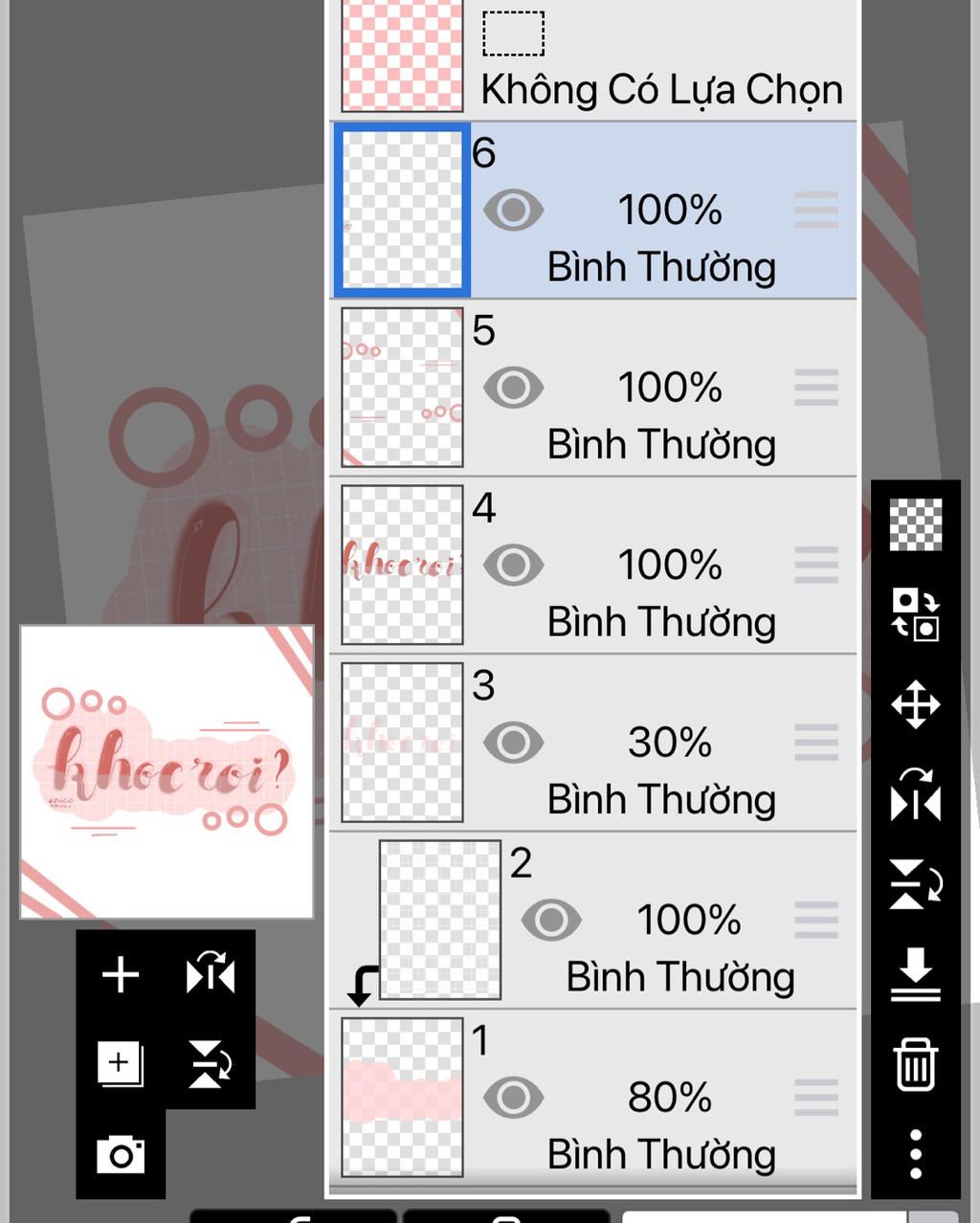Tap the add new layer plus icon

coord(121,975)
